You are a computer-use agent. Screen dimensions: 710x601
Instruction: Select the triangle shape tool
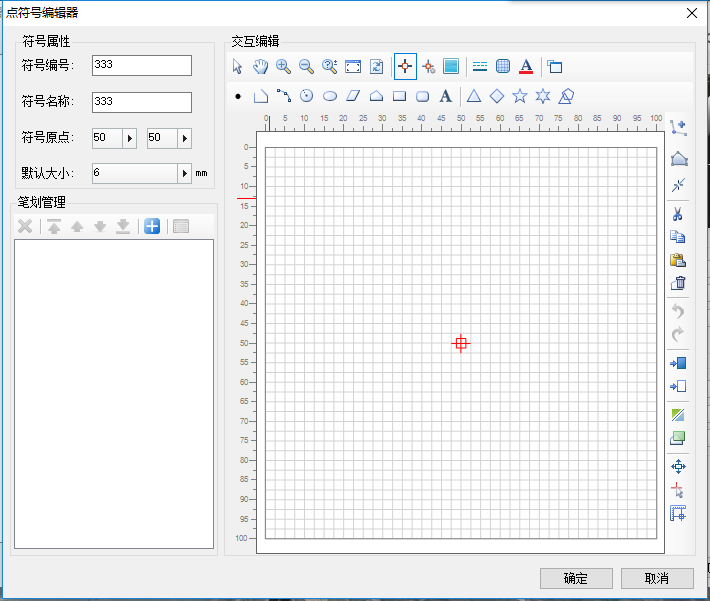tap(474, 97)
